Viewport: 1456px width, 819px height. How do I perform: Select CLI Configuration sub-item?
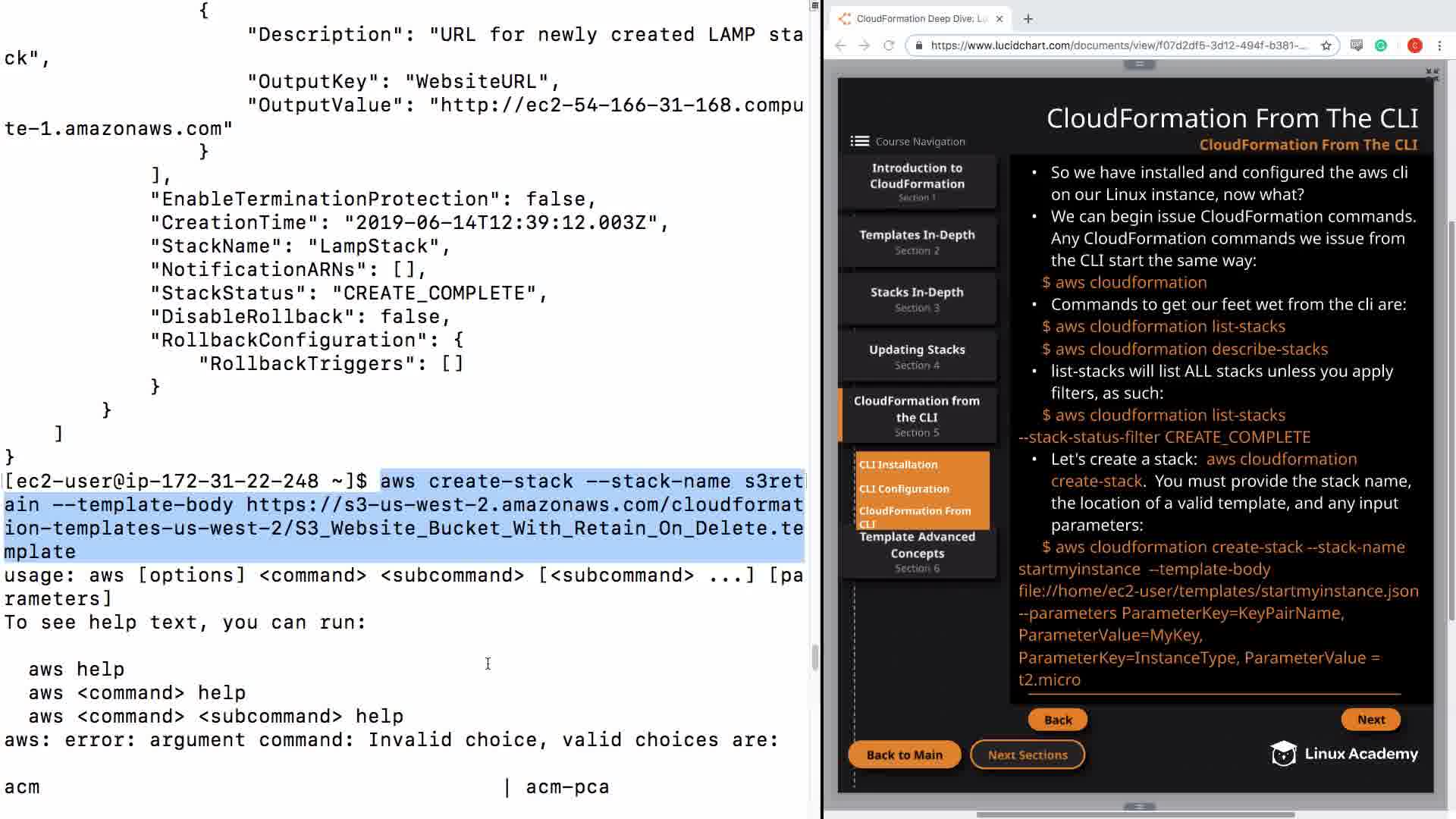[904, 489]
